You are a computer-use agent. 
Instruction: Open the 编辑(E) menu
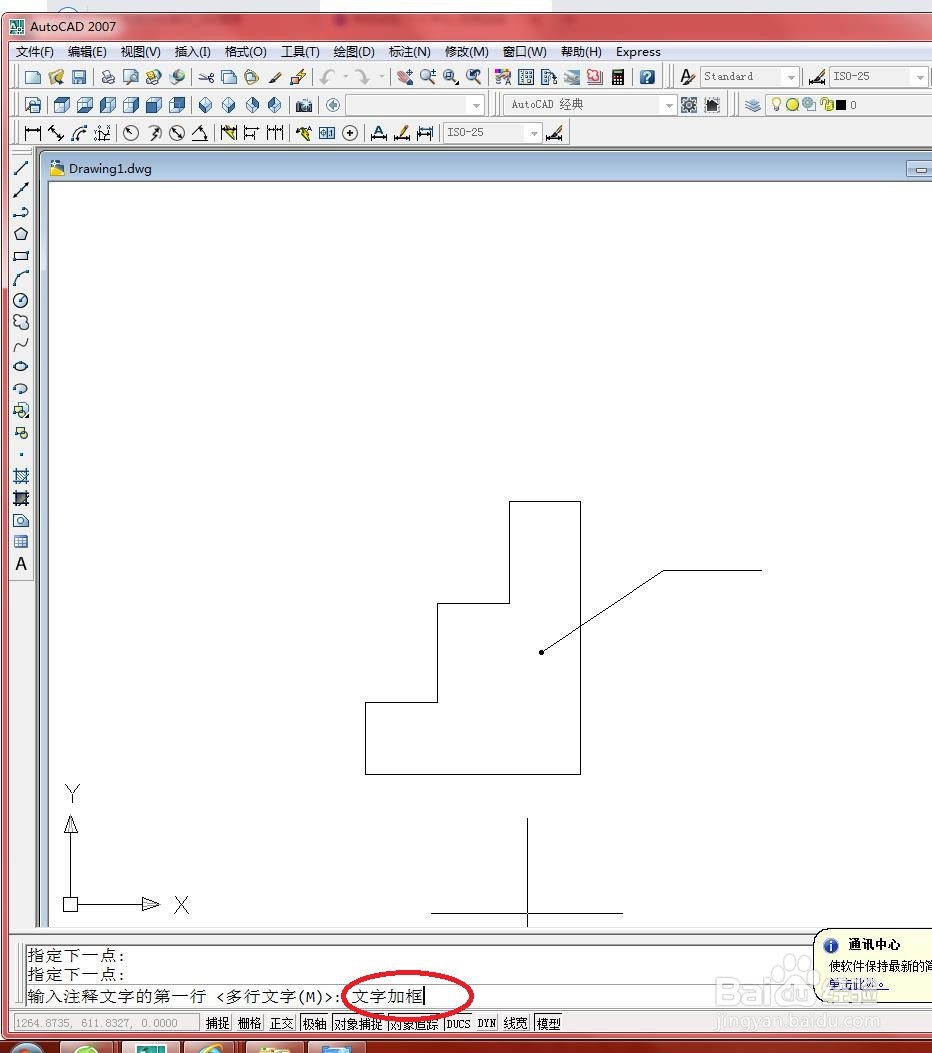(x=87, y=52)
